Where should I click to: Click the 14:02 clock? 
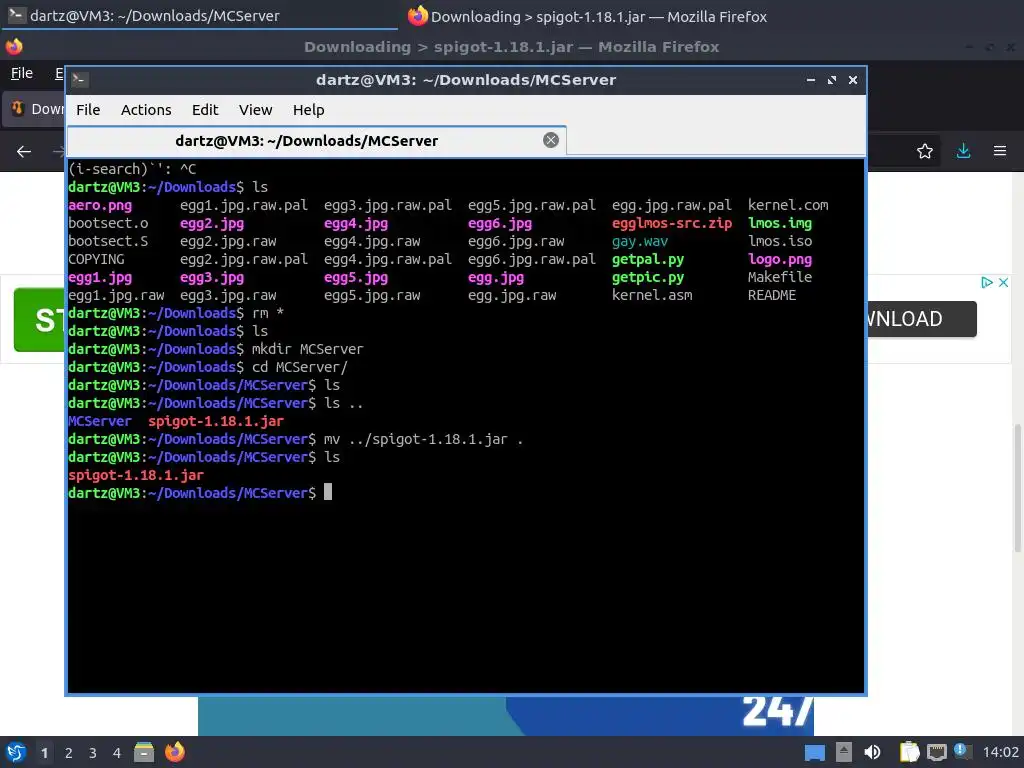click(x=1000, y=752)
